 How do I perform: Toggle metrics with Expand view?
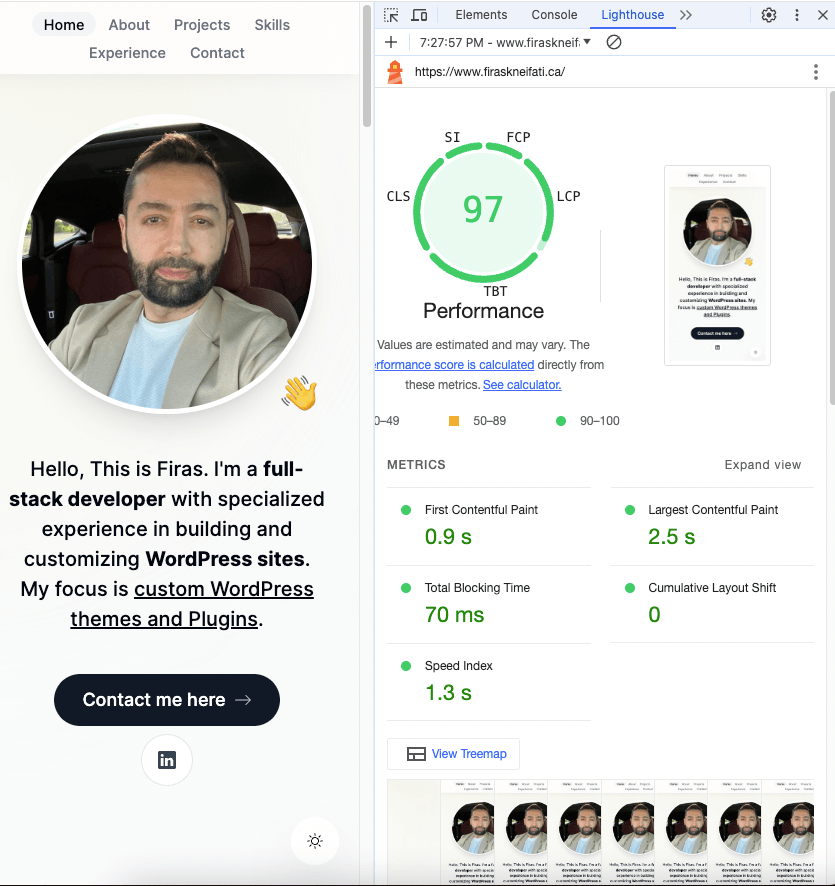click(762, 465)
